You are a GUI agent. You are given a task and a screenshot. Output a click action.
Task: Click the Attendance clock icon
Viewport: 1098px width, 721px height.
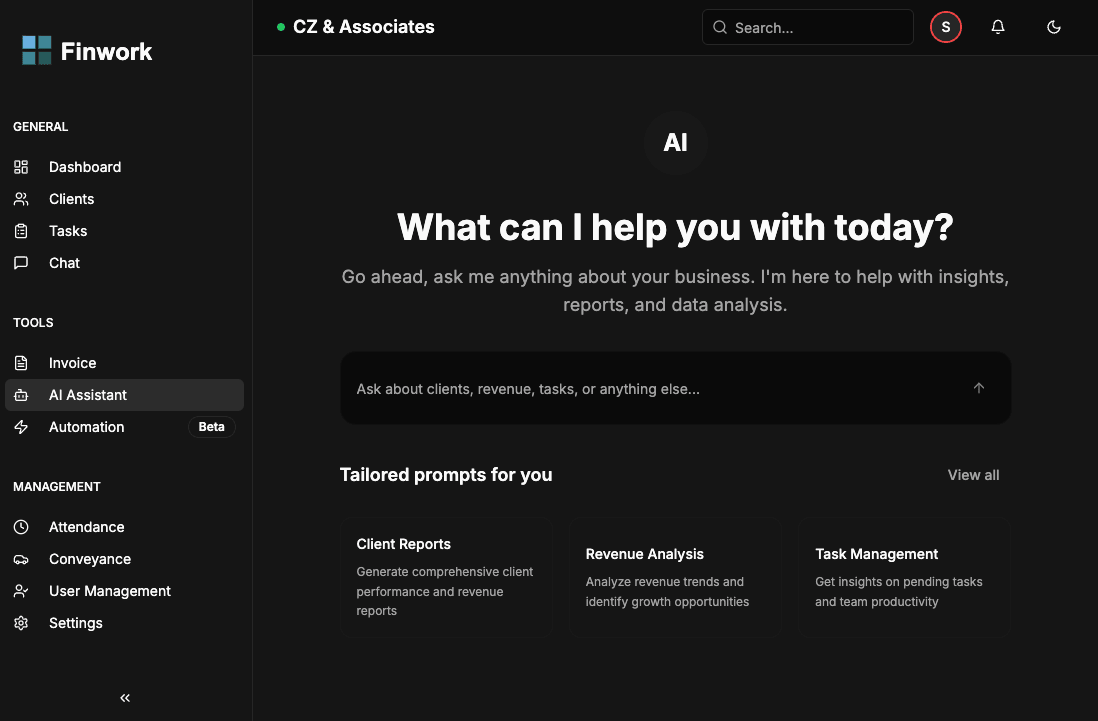[21, 527]
